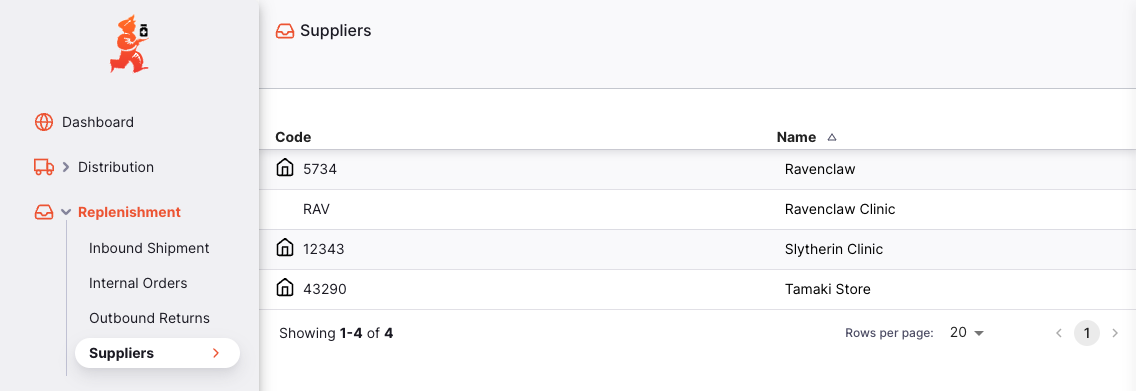
Task: Click the Suppliers header tray icon
Action: (x=285, y=31)
